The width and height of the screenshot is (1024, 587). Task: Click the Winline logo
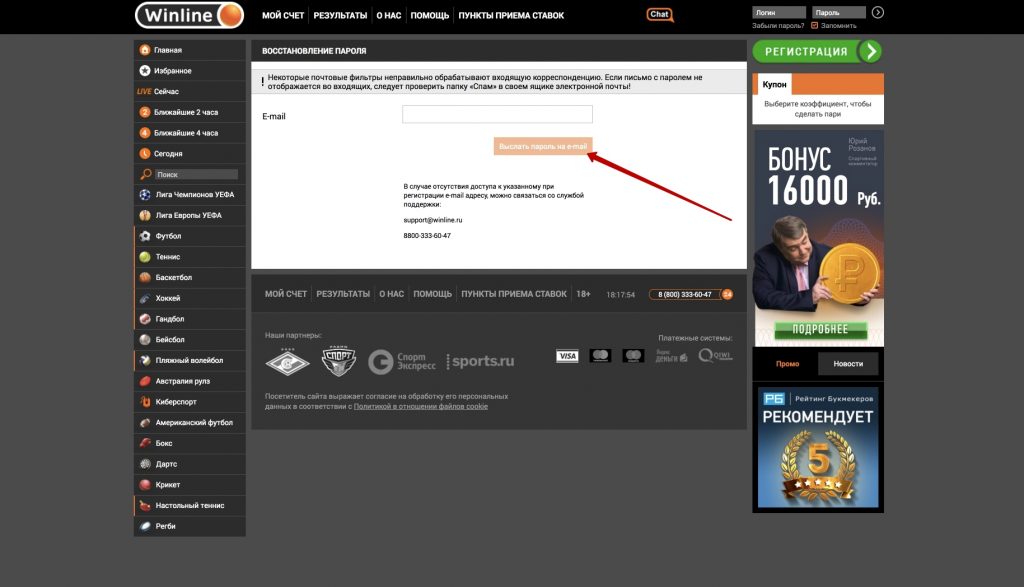click(x=189, y=15)
